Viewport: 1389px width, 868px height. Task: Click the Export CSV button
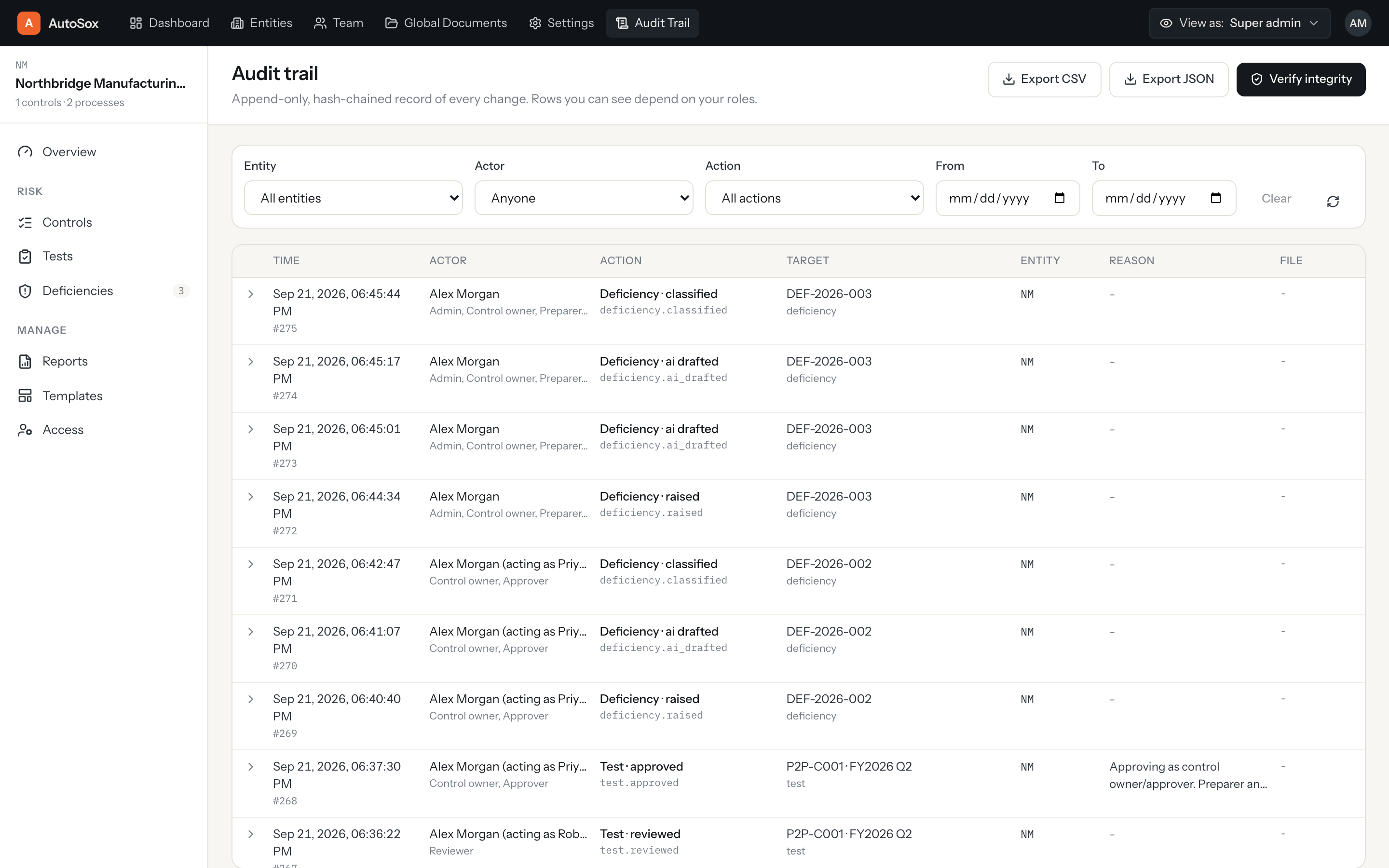coord(1044,79)
